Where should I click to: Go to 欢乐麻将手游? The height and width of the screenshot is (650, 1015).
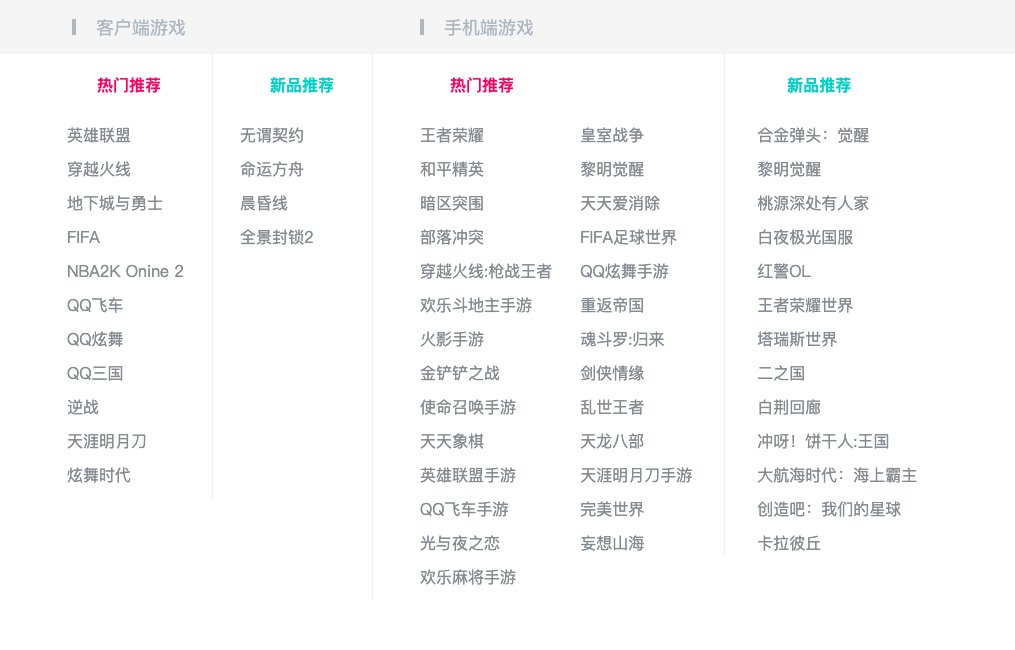point(468,577)
